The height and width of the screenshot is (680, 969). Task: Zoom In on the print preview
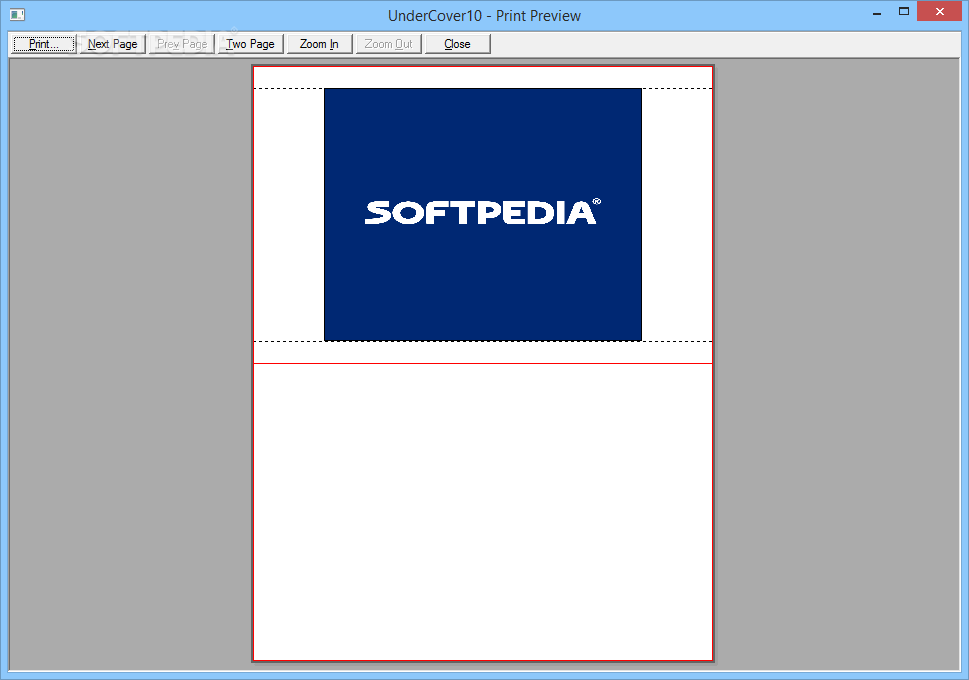tap(319, 44)
